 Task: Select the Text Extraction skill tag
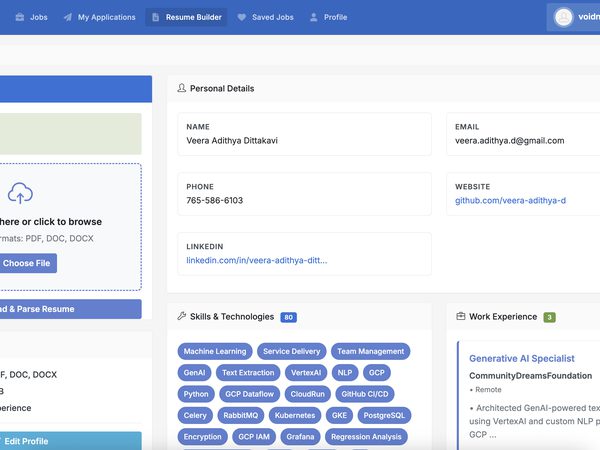click(x=248, y=373)
